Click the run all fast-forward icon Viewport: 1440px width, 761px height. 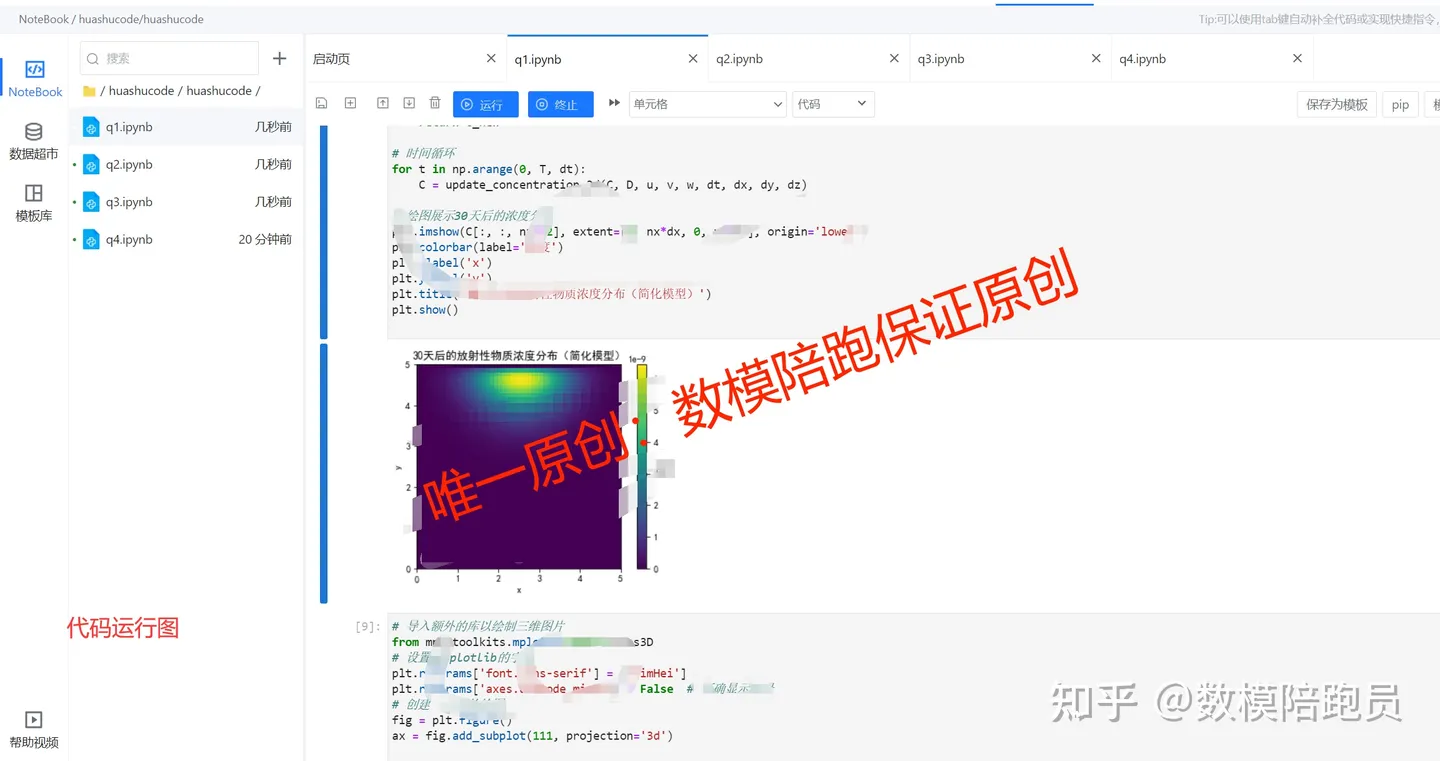point(614,103)
